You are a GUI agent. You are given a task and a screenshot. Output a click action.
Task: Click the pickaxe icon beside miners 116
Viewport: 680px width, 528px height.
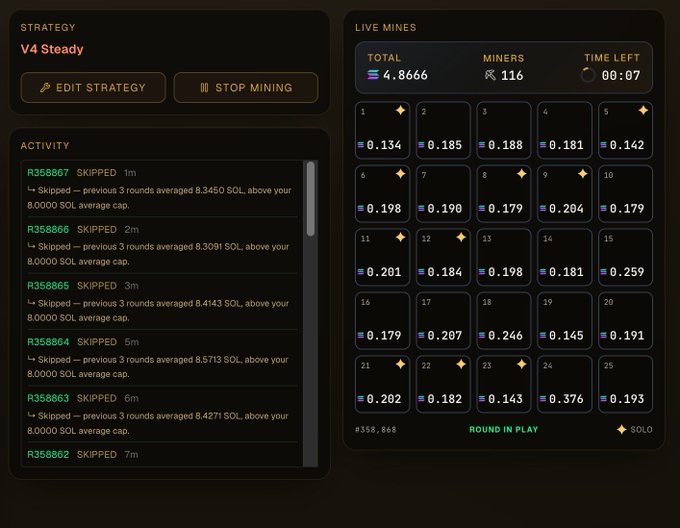pos(490,75)
